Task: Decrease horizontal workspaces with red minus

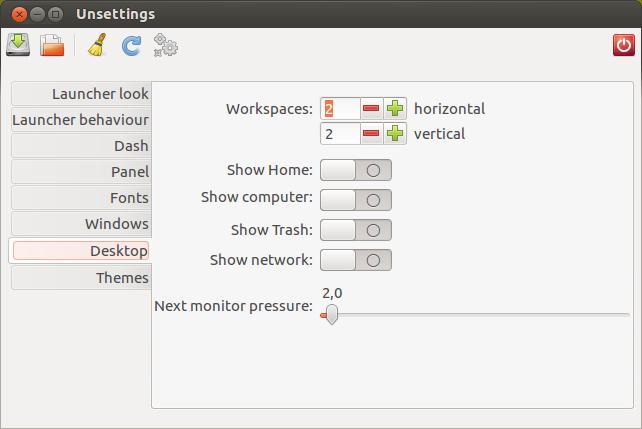Action: point(371,108)
